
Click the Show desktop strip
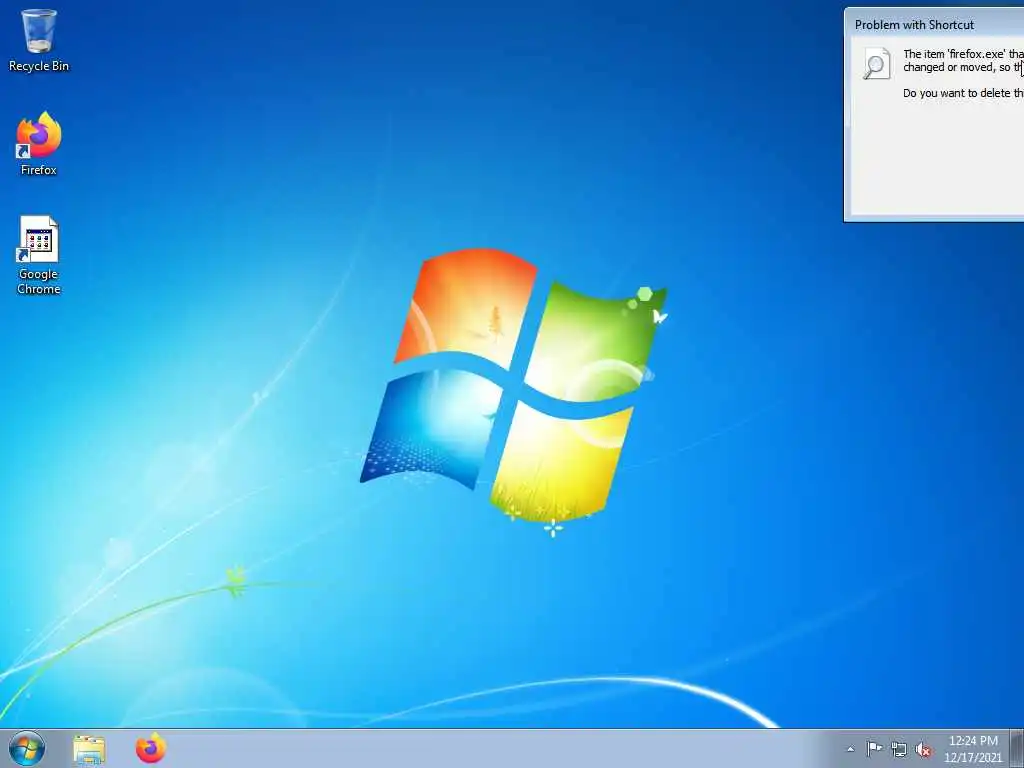point(1017,748)
